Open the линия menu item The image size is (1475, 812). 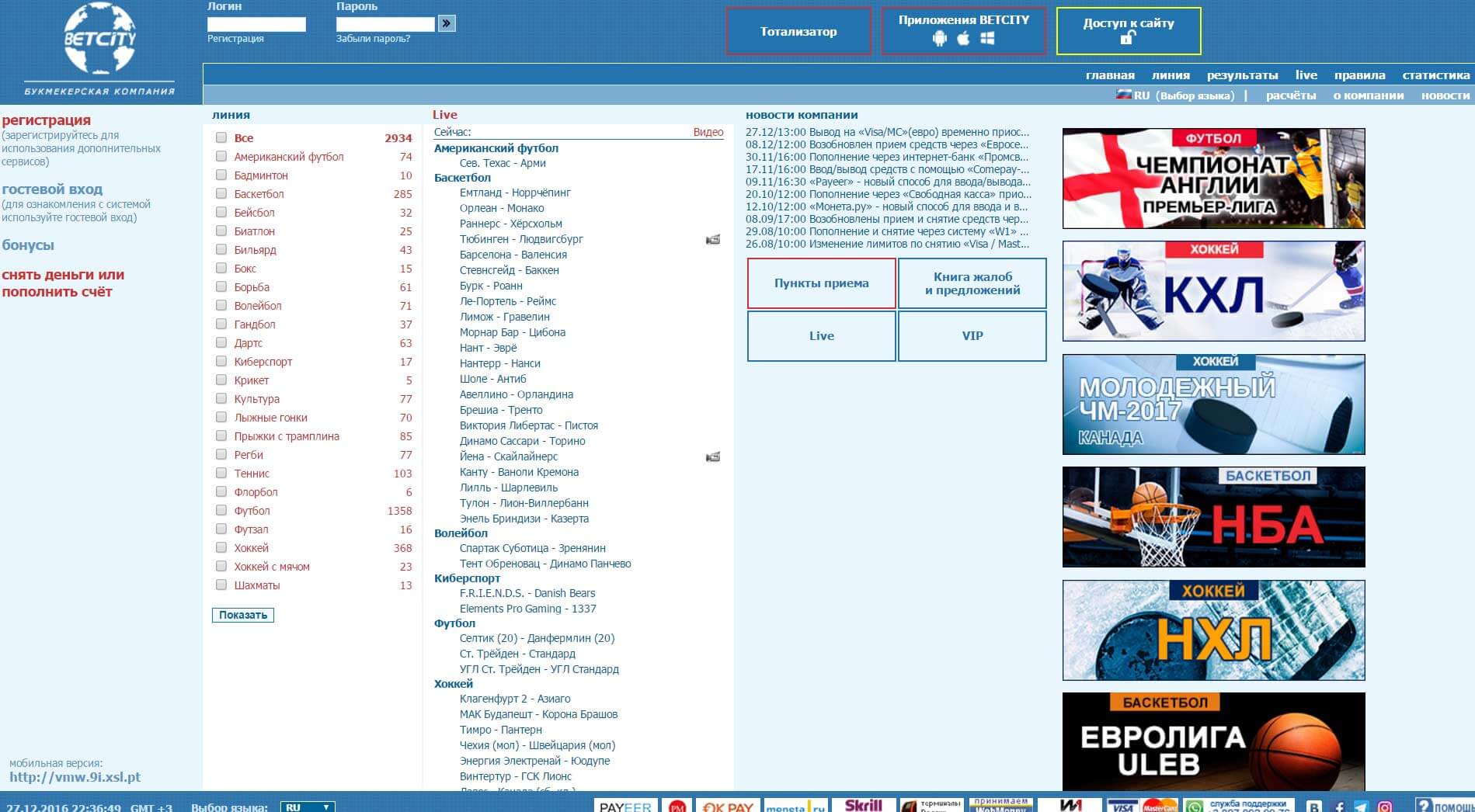click(x=1171, y=75)
